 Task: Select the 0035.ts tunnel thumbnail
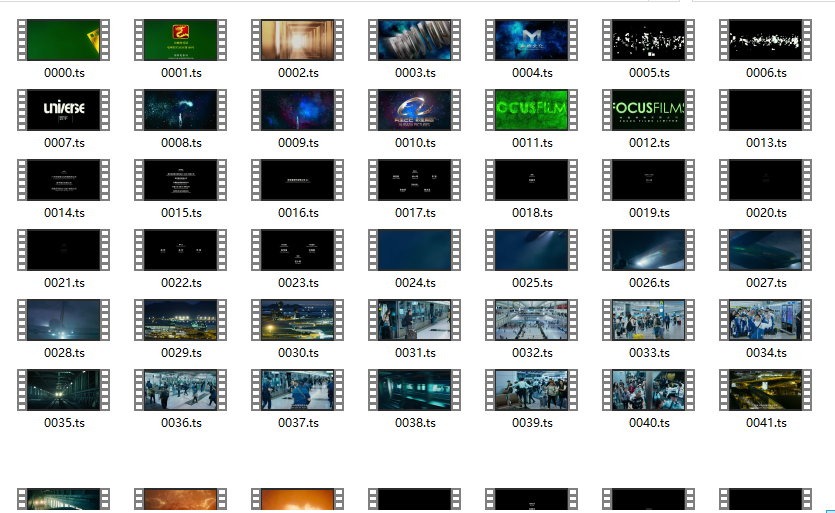click(x=63, y=390)
